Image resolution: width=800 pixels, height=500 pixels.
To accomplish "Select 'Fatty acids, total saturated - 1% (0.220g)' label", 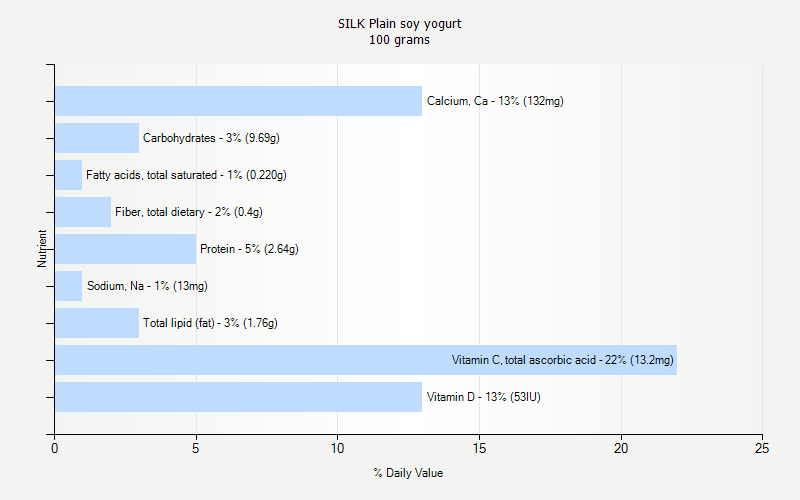I will point(186,175).
